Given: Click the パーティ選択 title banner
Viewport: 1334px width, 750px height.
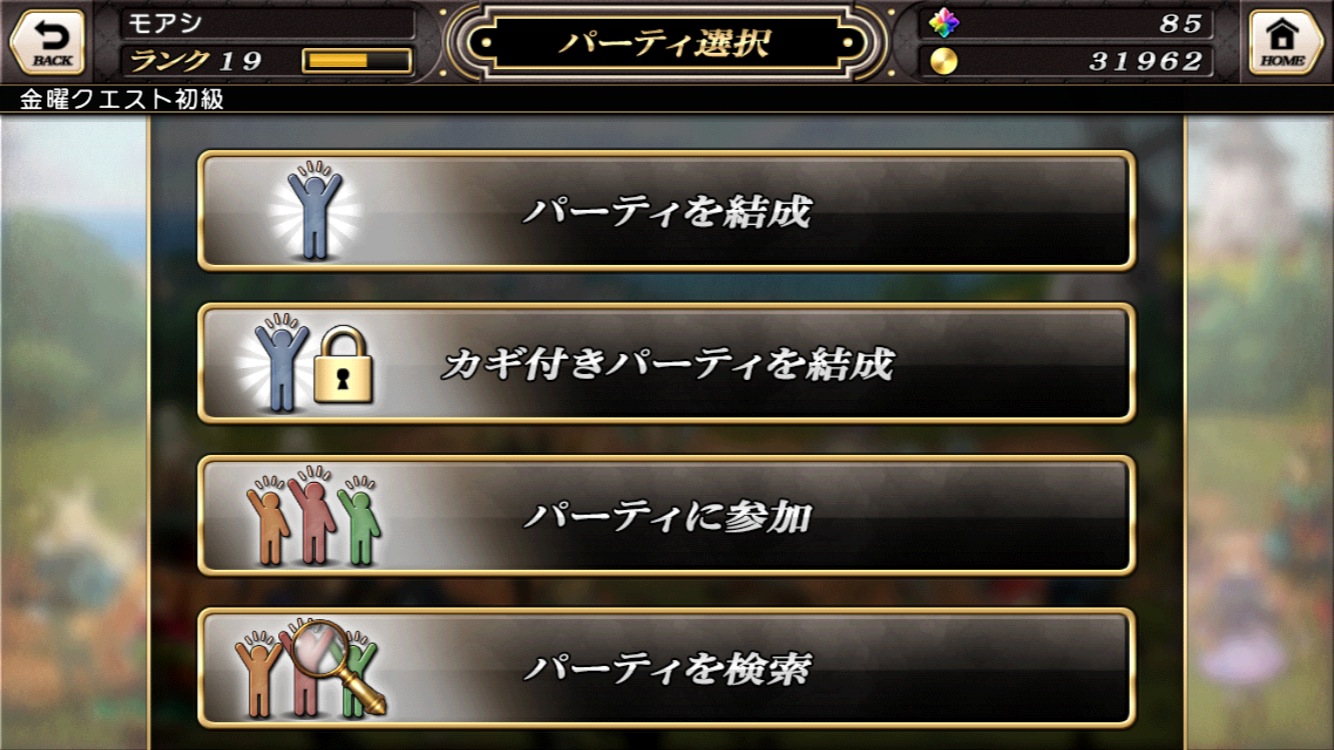Looking at the screenshot, I should pos(666,43).
